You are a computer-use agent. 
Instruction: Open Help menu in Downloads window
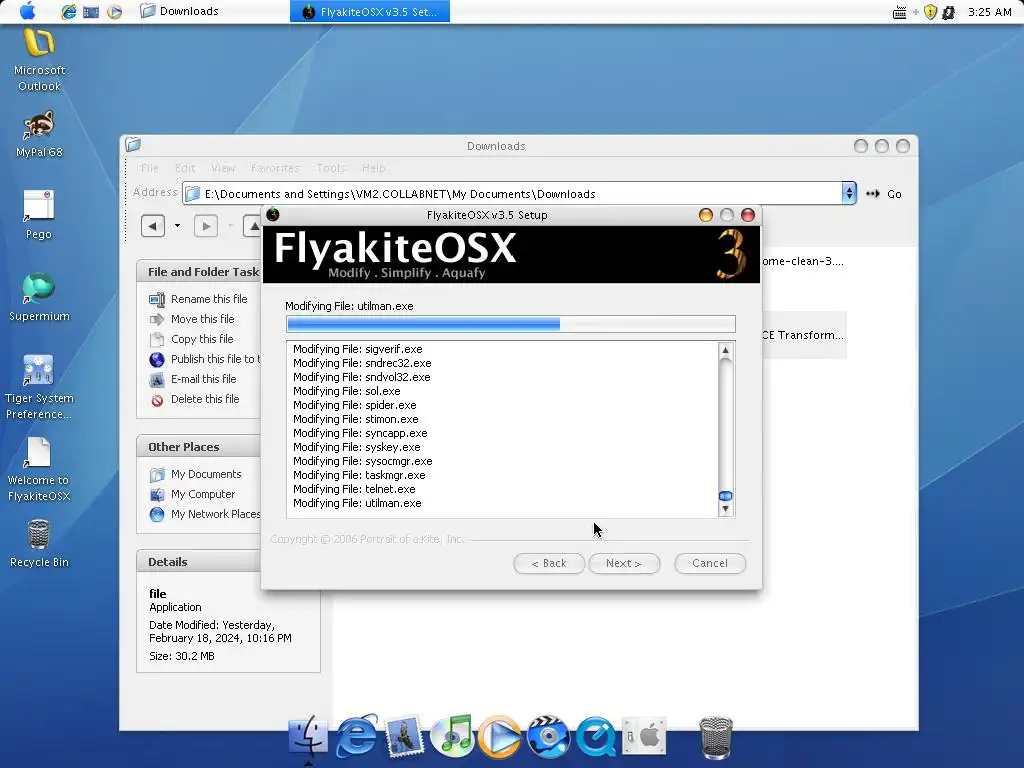pos(374,168)
